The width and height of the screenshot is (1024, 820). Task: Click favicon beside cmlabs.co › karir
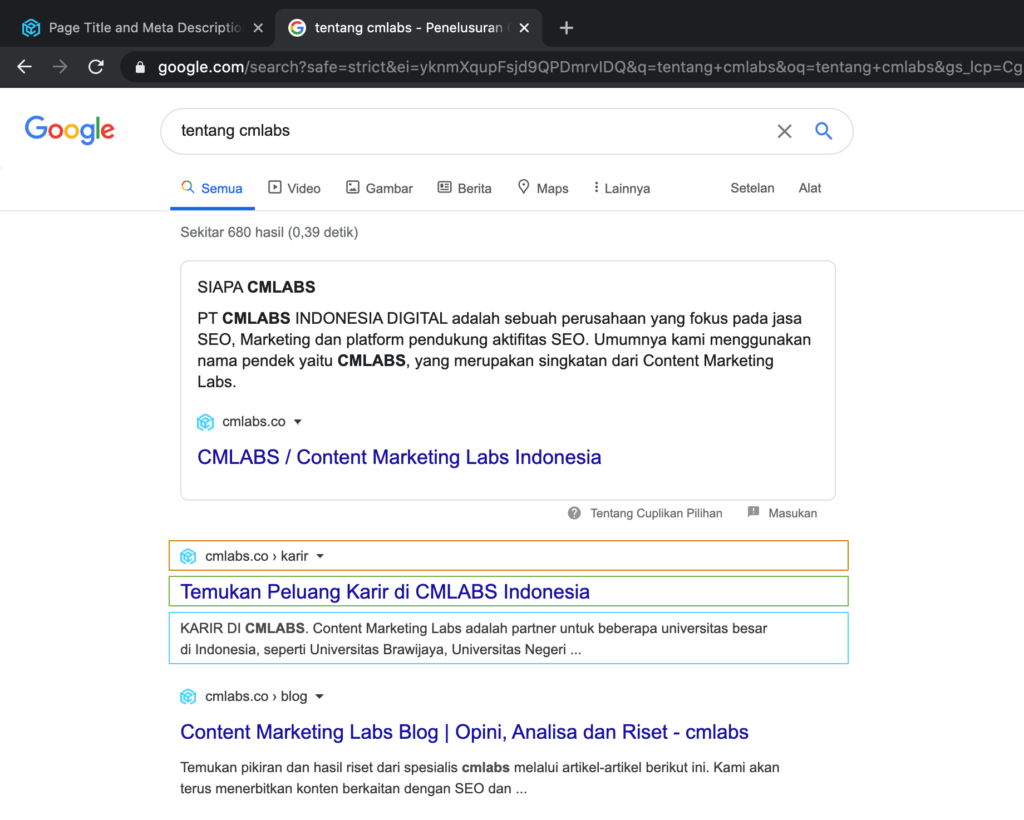tap(188, 556)
